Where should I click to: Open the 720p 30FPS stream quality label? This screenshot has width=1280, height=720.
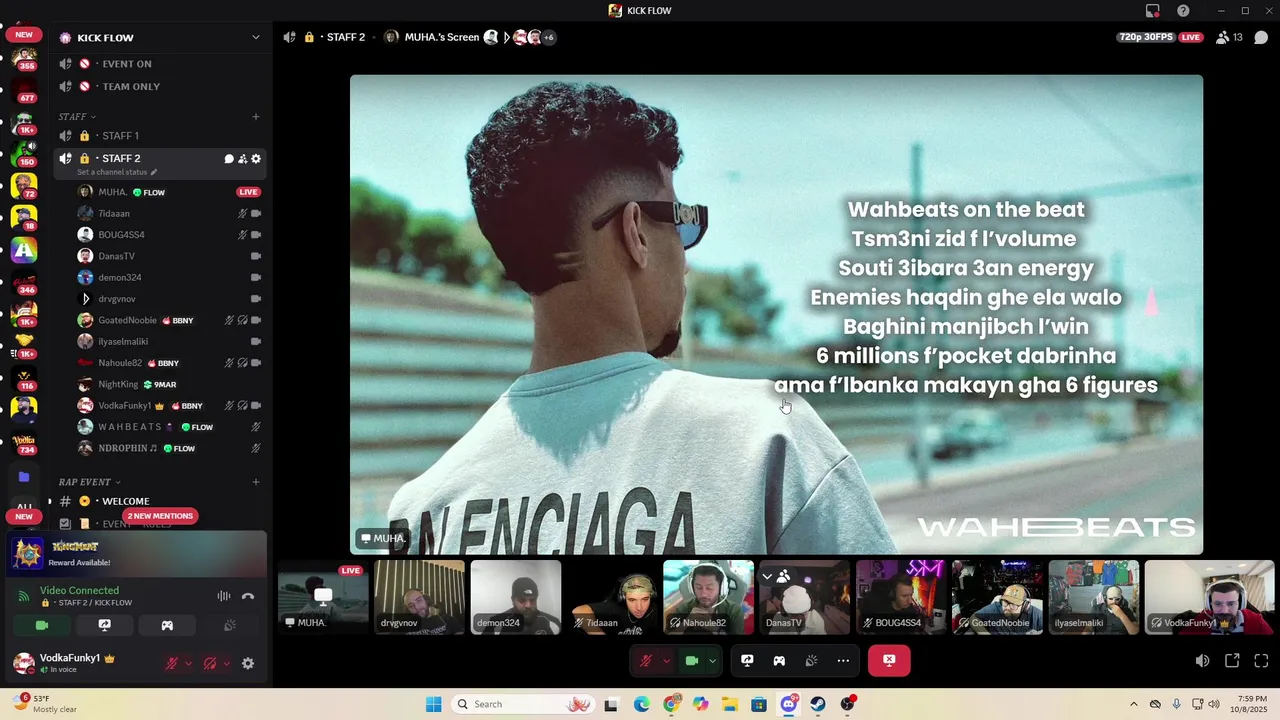pos(1148,37)
